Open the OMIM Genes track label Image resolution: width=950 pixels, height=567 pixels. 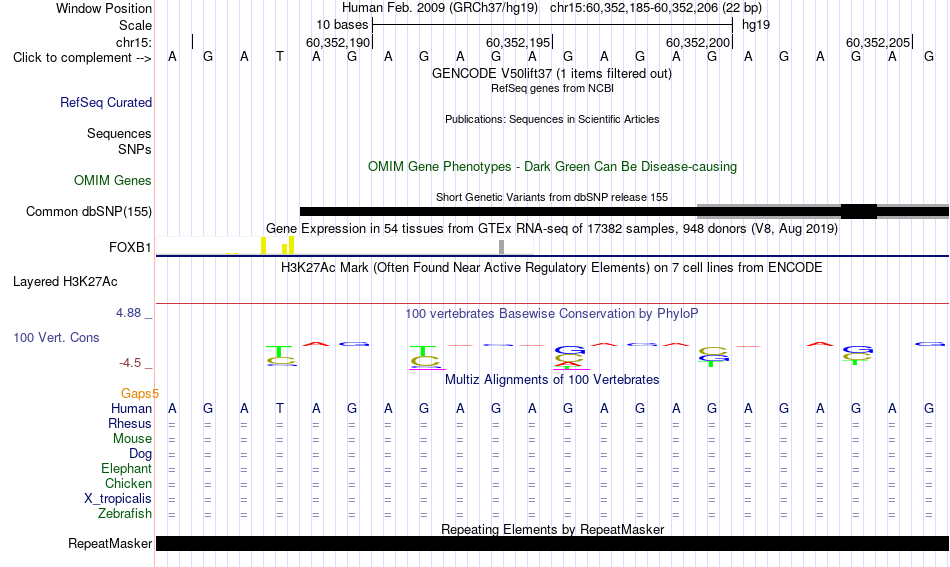click(113, 181)
